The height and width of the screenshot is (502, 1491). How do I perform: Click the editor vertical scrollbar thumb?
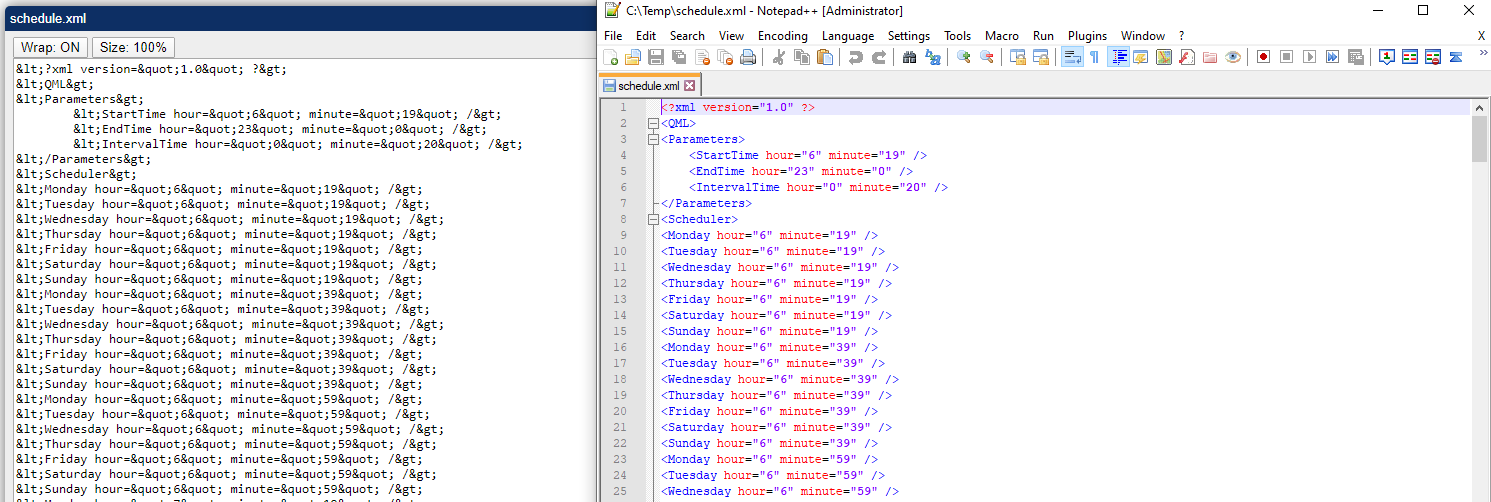pos(1480,138)
